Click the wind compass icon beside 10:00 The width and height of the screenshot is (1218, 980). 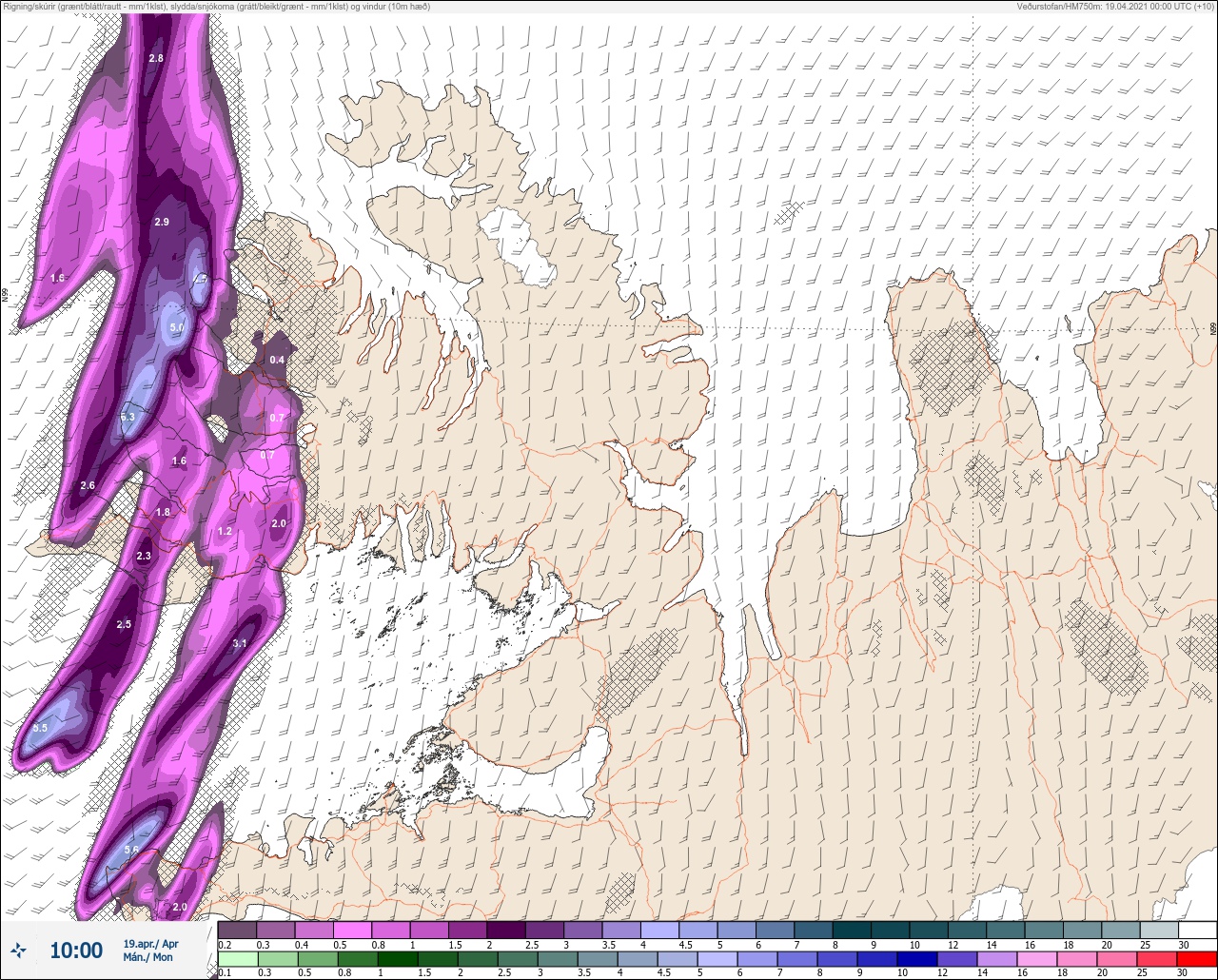[x=18, y=950]
